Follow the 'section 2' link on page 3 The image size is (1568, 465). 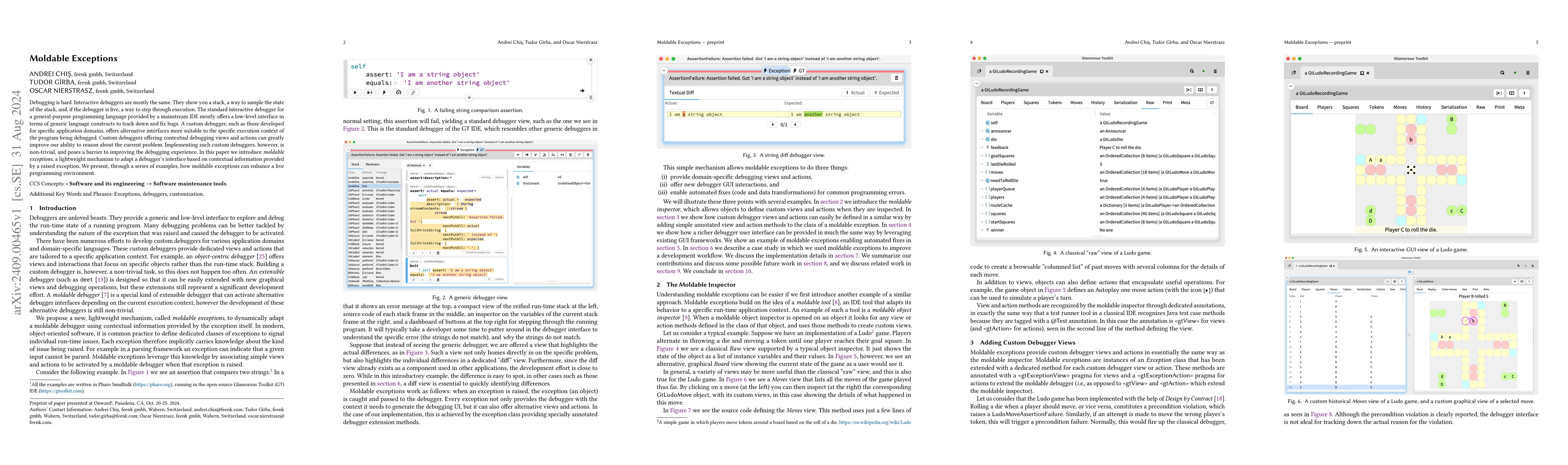coord(832,201)
